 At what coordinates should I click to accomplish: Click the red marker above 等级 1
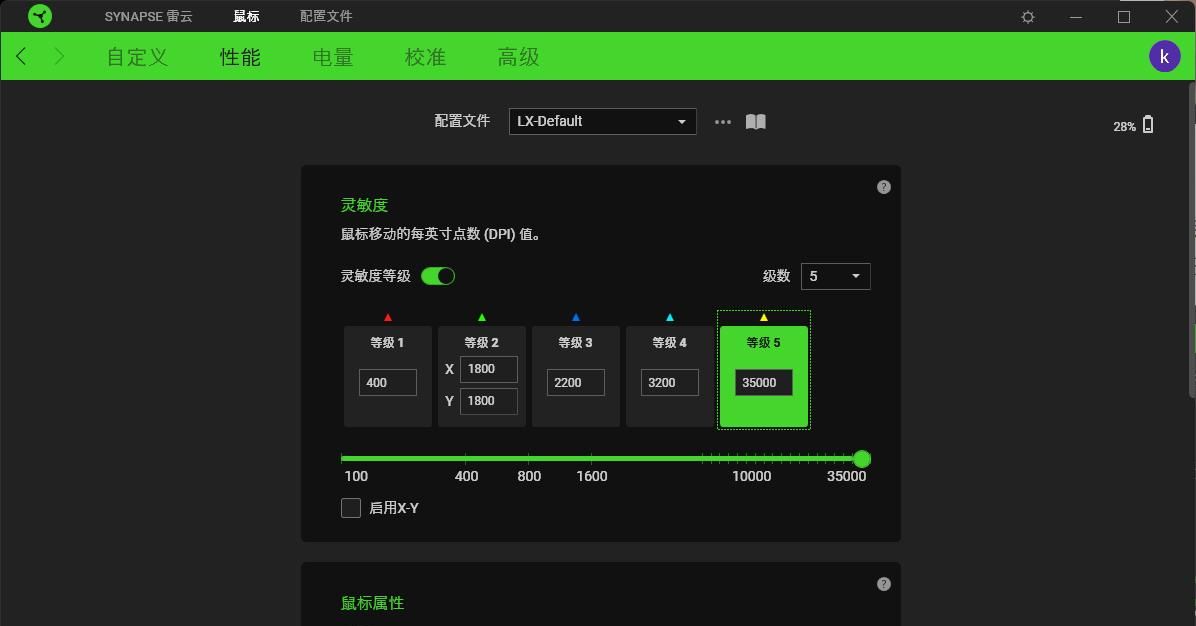(x=387, y=317)
